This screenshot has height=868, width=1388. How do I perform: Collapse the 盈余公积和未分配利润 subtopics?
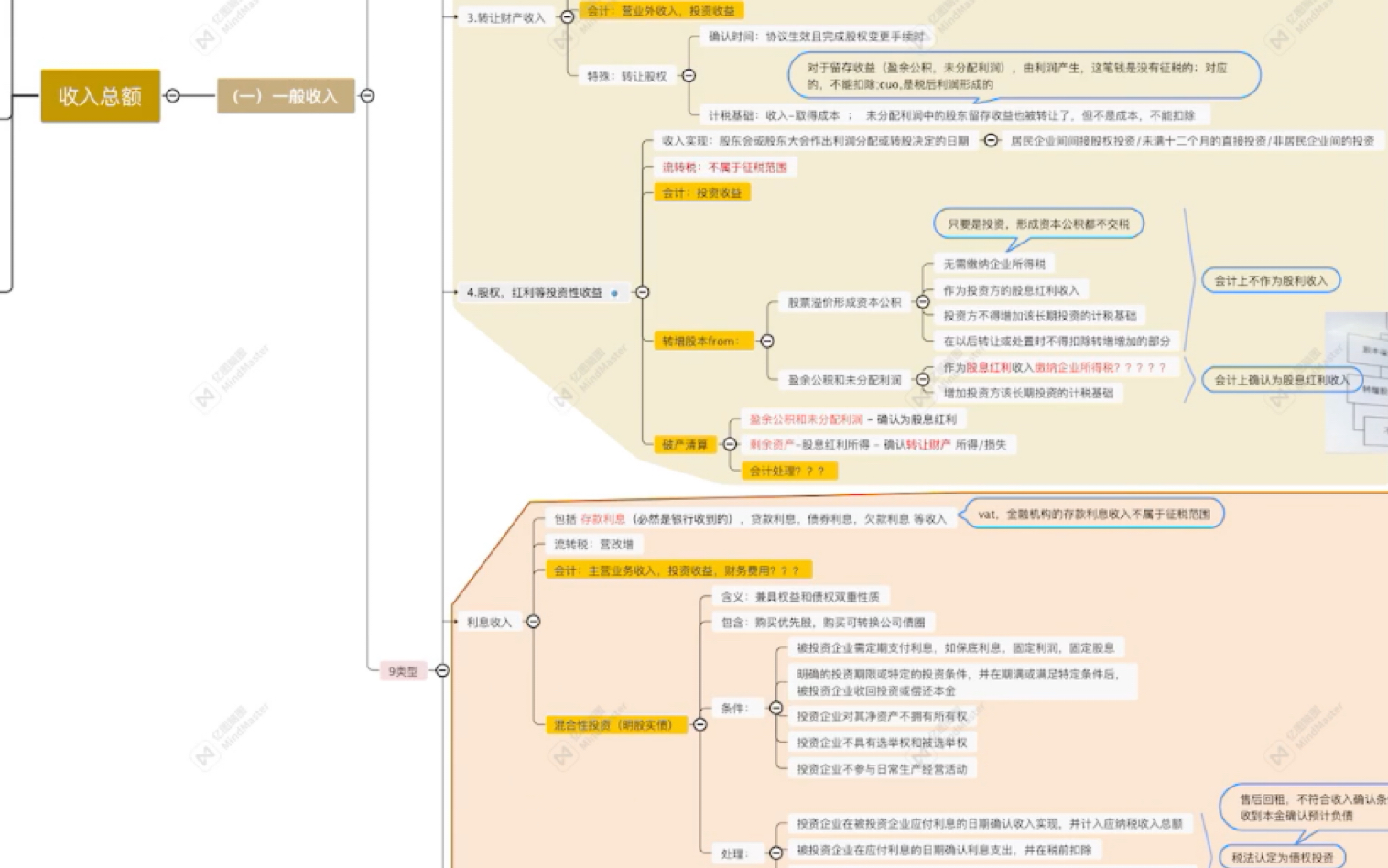(x=923, y=380)
